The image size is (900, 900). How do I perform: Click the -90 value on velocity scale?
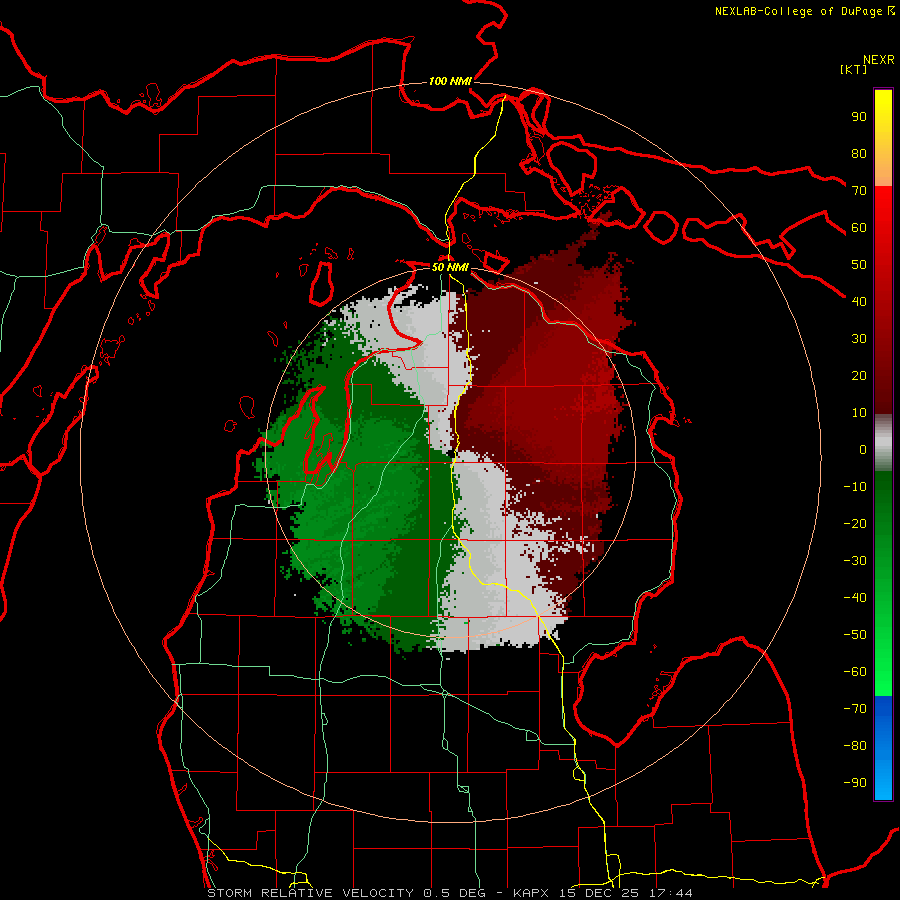(855, 782)
